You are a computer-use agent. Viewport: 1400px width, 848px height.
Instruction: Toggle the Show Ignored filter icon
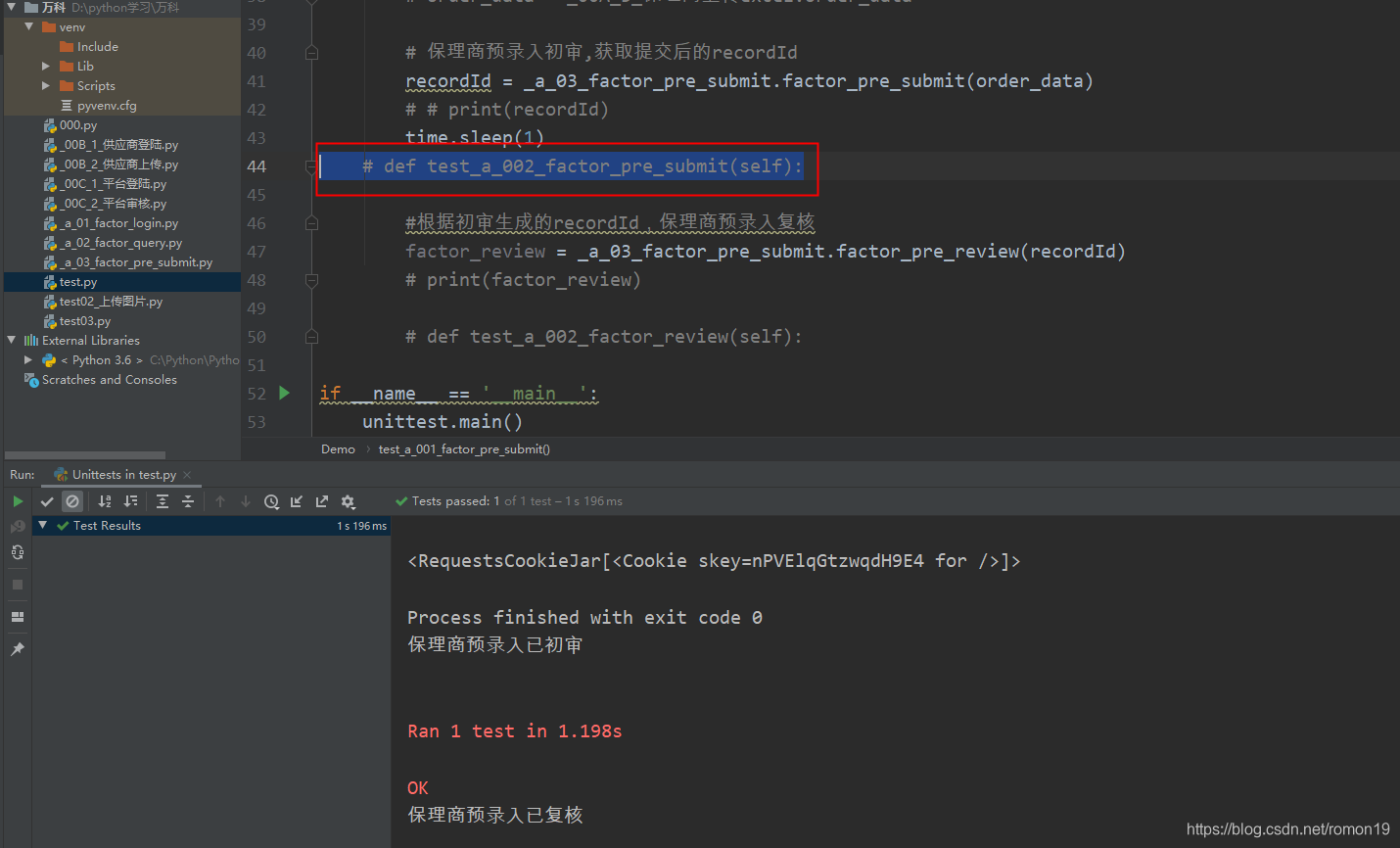click(x=71, y=500)
